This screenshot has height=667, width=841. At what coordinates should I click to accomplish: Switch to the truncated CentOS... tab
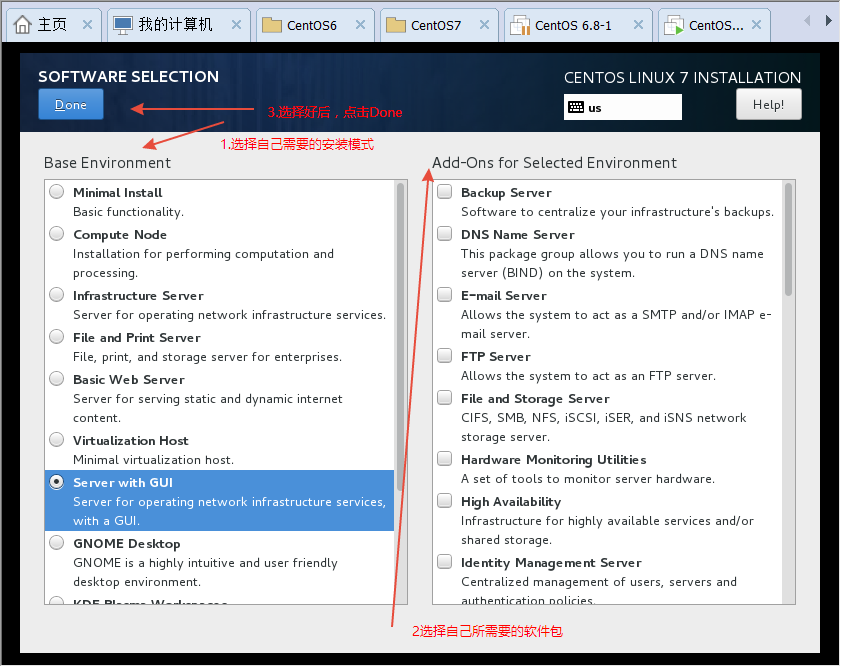coord(714,25)
